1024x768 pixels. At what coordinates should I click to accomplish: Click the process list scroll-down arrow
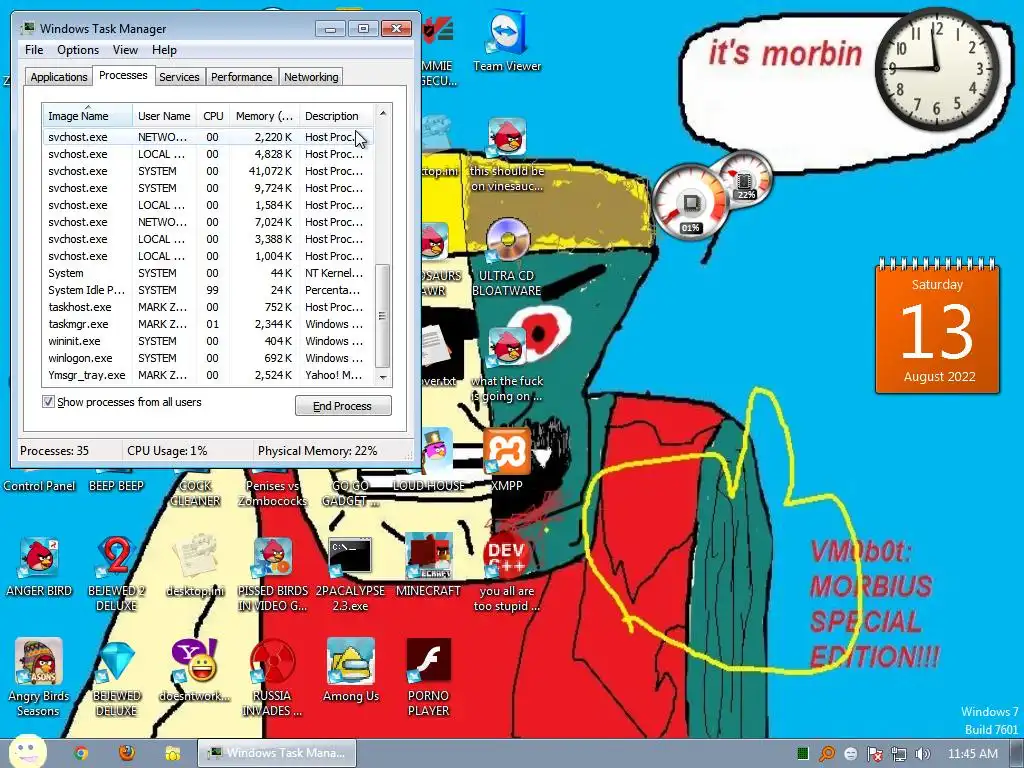click(x=383, y=377)
